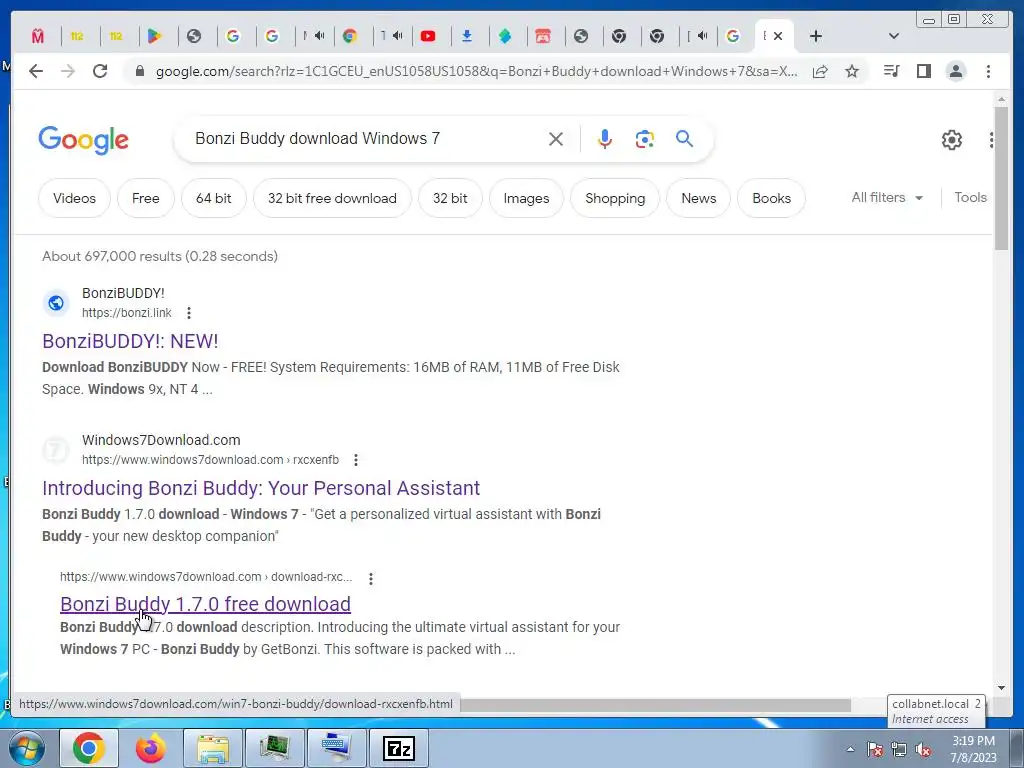The image size is (1024, 768).
Task: Click the horizontal scrollbar thumb
Action: (655, 705)
